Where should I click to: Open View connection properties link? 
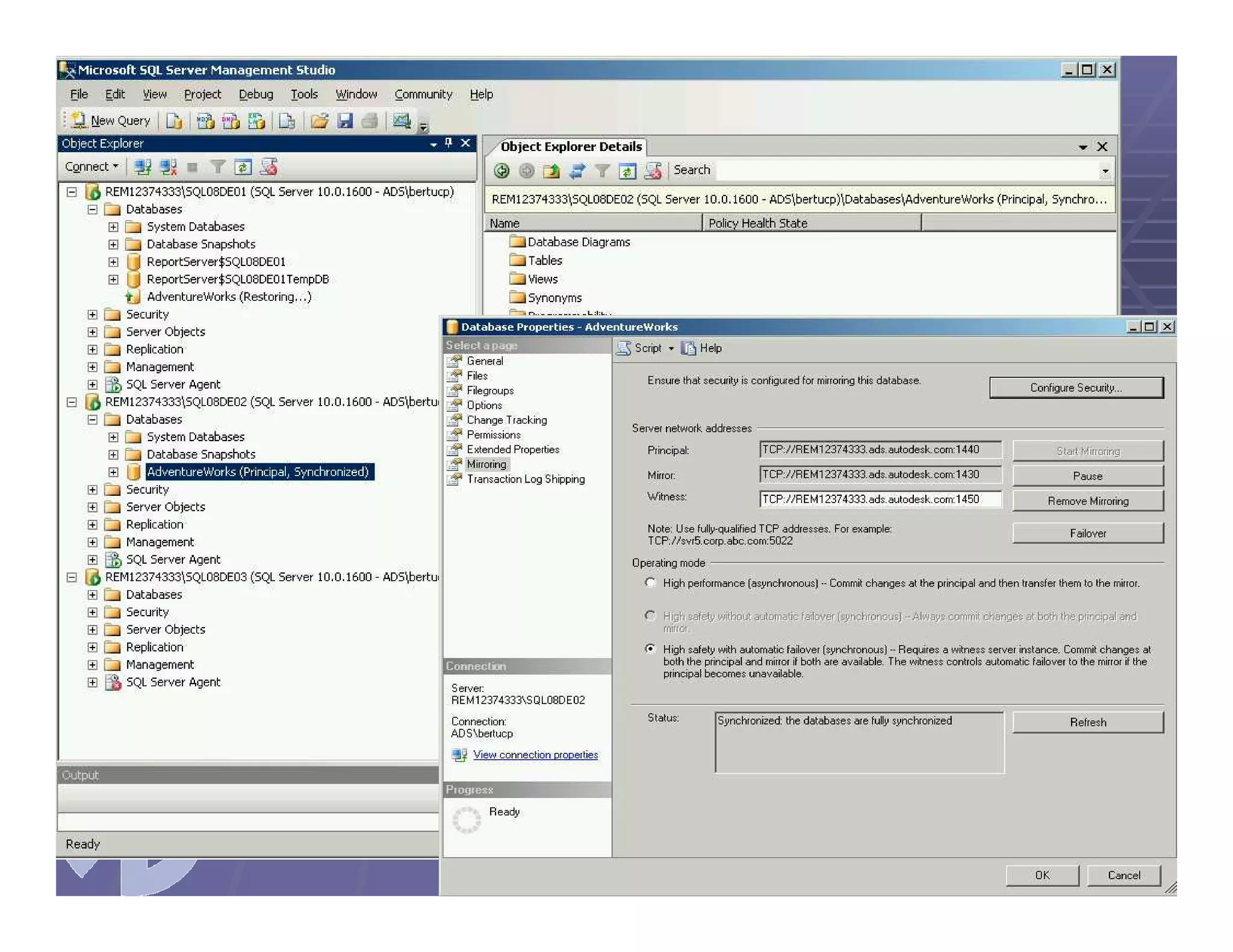point(535,755)
